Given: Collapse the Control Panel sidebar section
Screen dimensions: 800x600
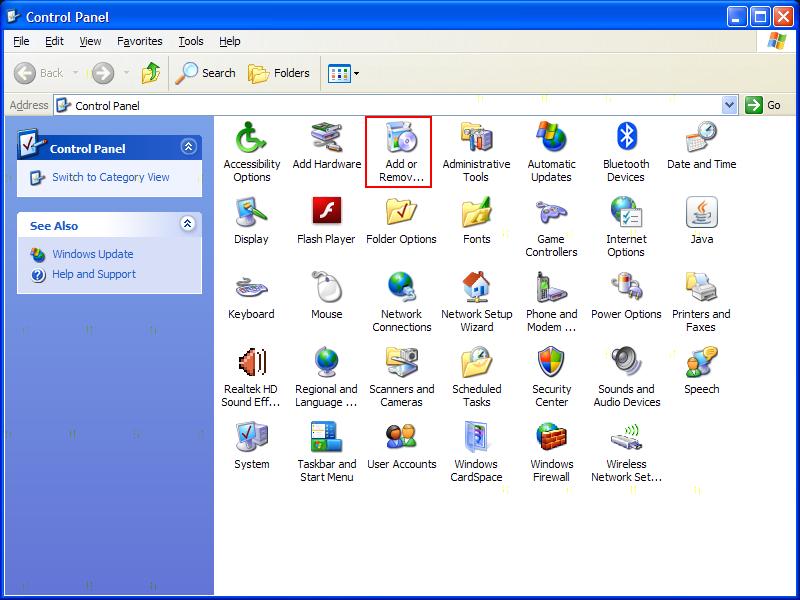Looking at the screenshot, I should (x=188, y=147).
